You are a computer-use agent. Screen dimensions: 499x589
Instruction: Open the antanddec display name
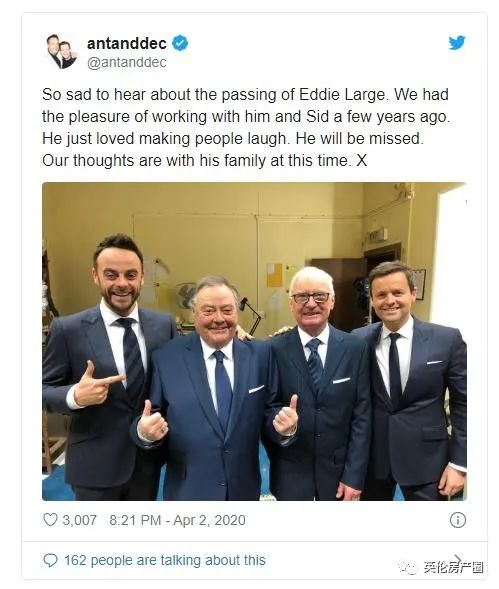click(127, 44)
